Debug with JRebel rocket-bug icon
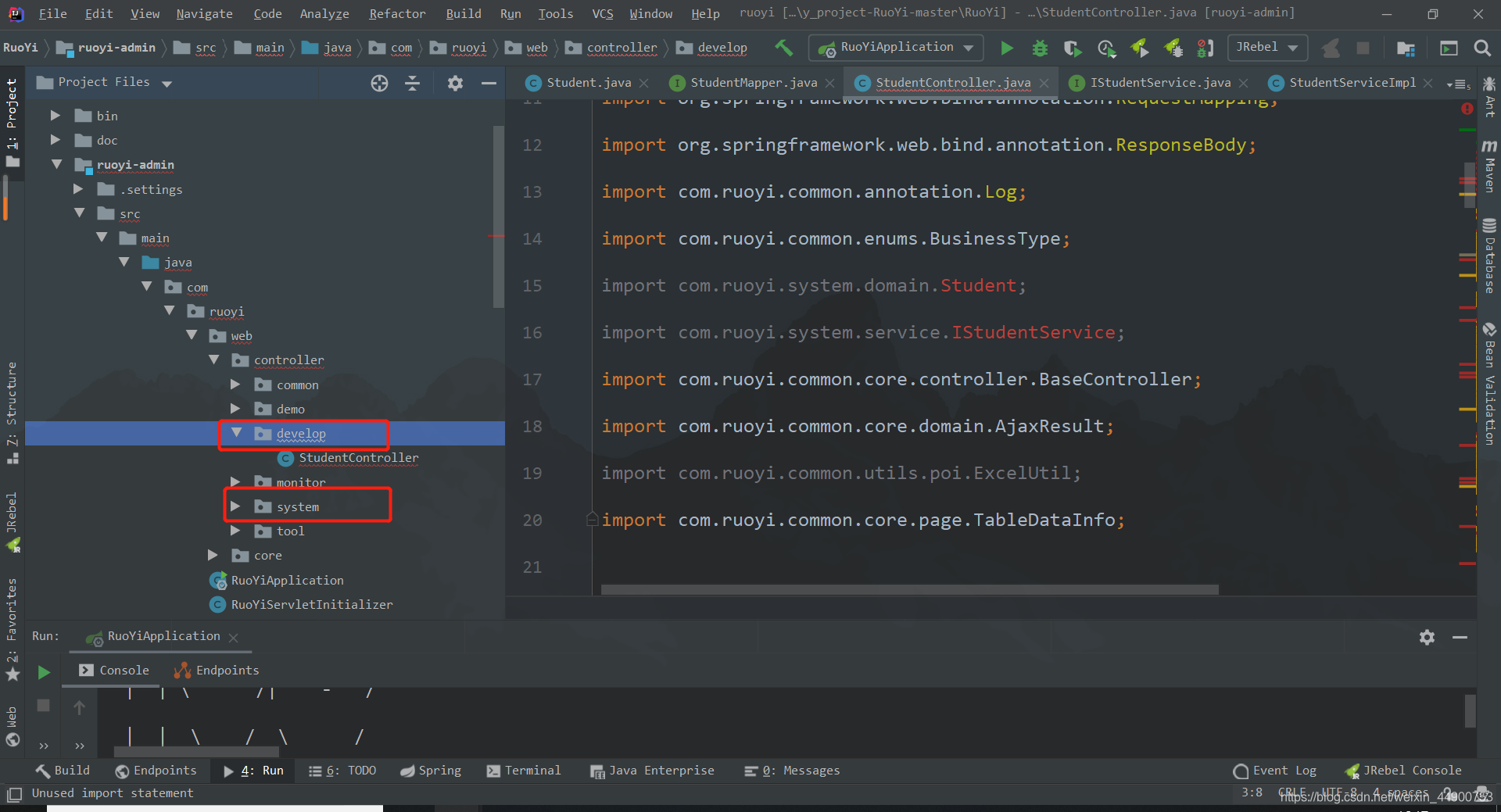This screenshot has width=1501, height=812. 1173,48
